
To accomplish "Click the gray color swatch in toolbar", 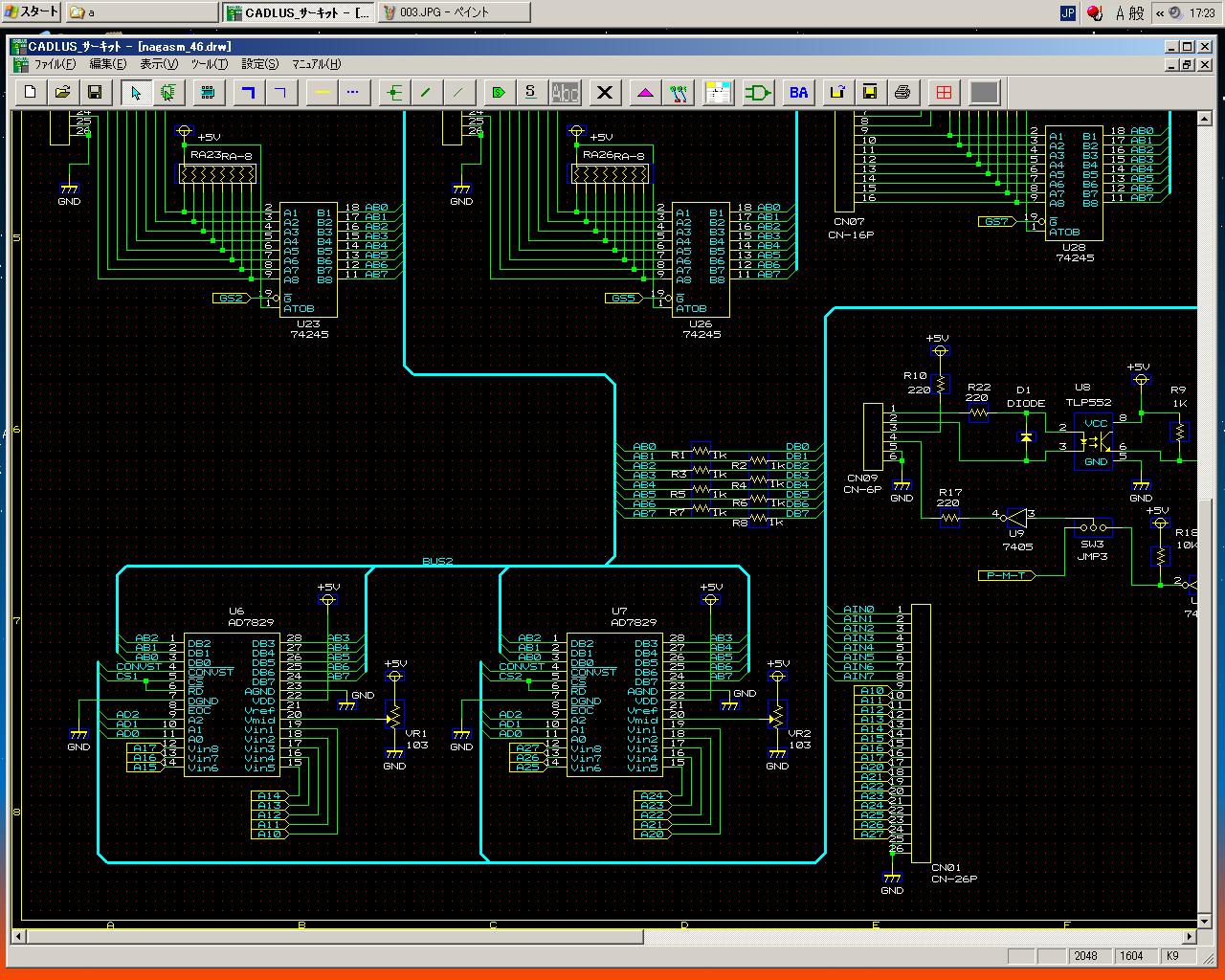I will coord(984,92).
